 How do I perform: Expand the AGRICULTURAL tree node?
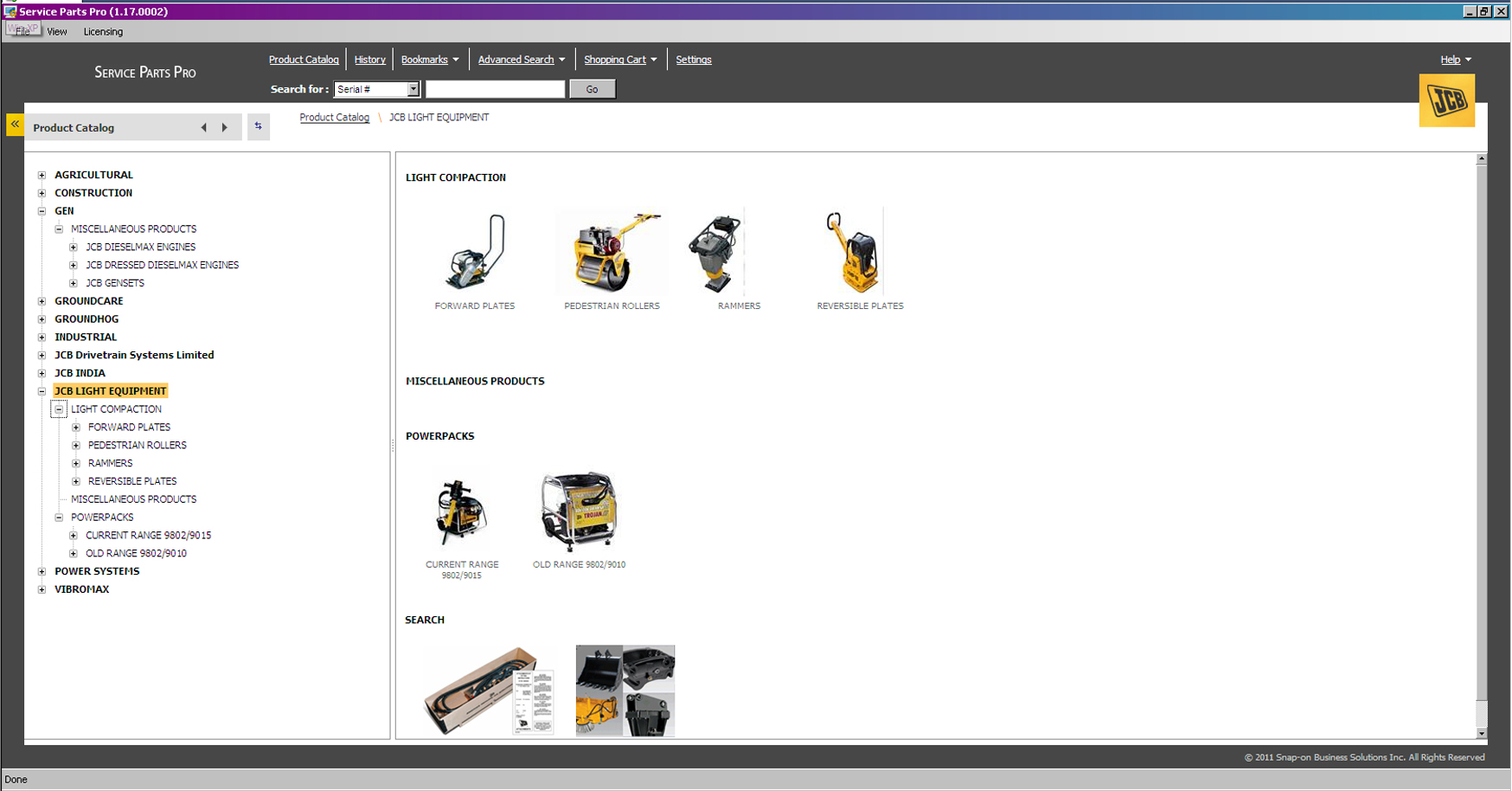pos(42,175)
